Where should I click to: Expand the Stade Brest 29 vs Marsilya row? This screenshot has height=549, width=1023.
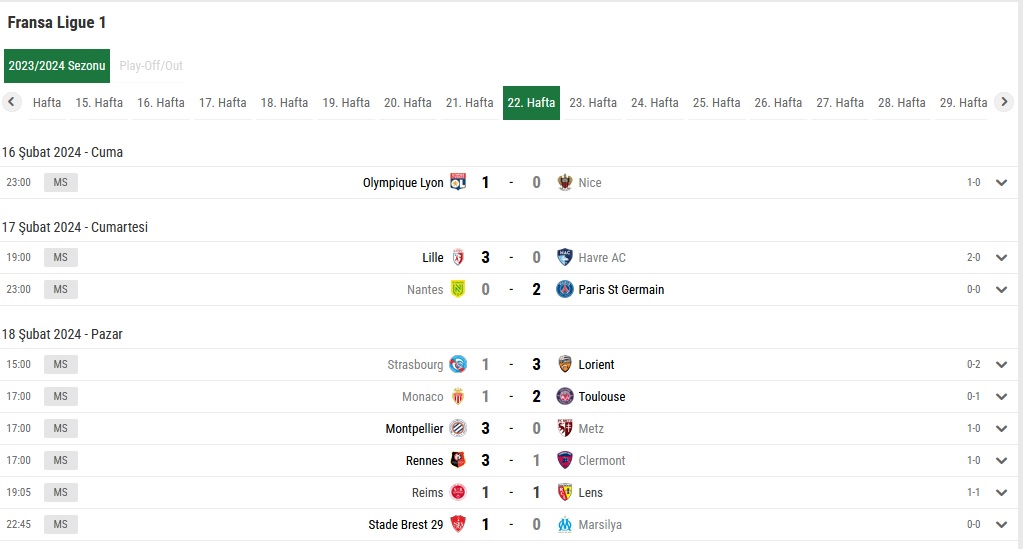[x=1001, y=525]
